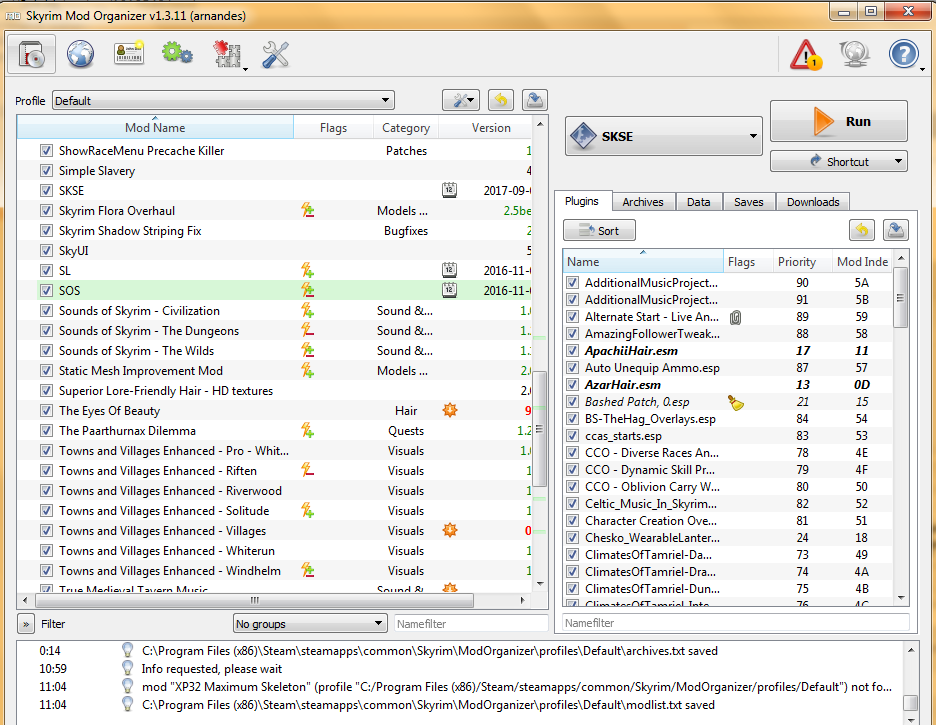This screenshot has height=725, width=936.
Task: Click the conflict flag icon for SL
Action: (x=307, y=270)
